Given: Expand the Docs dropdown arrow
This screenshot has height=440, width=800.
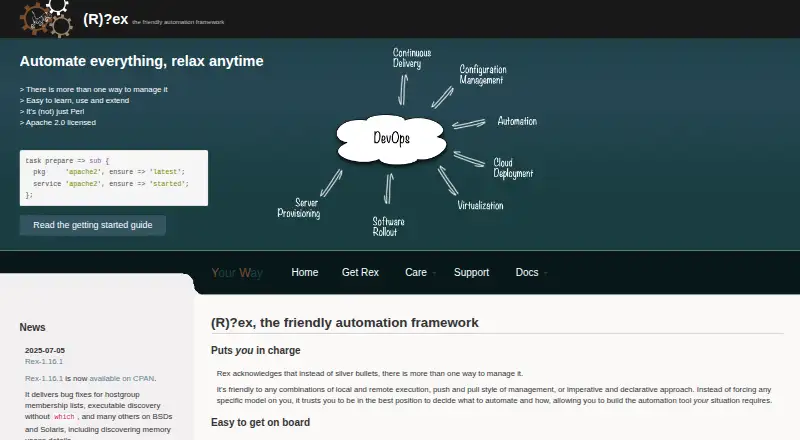Looking at the screenshot, I should [545, 274].
